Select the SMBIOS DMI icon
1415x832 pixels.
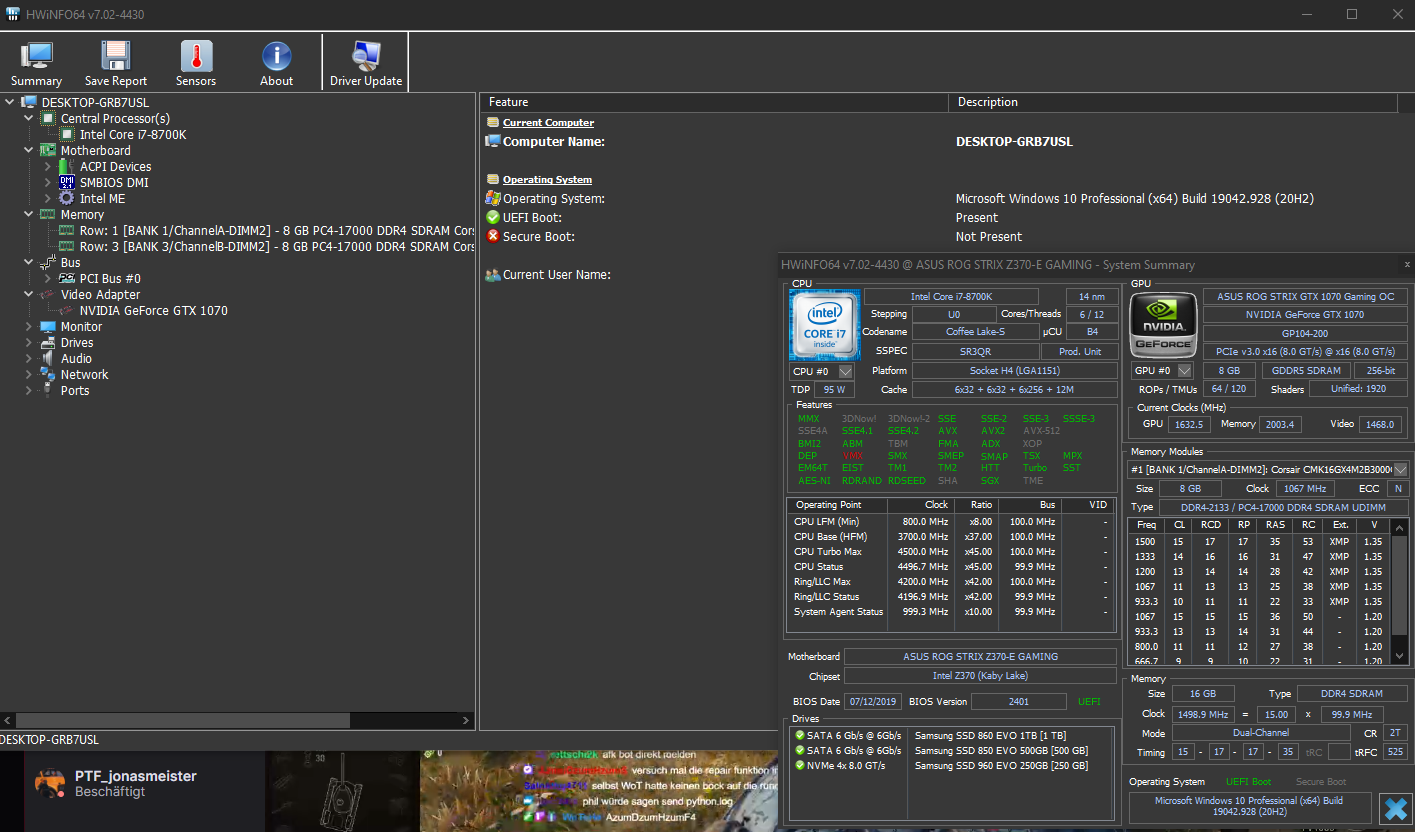click(x=67, y=183)
